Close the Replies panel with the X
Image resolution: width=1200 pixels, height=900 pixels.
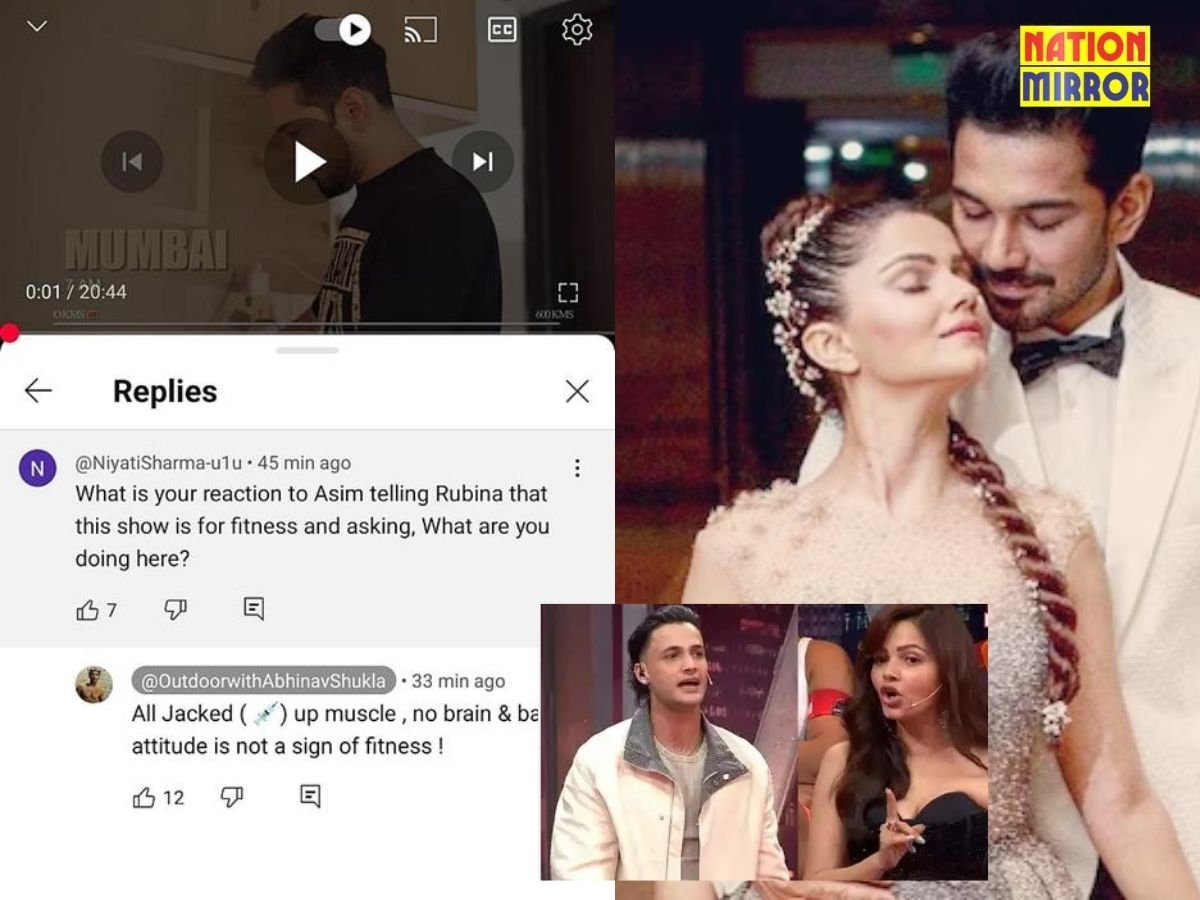click(x=577, y=391)
